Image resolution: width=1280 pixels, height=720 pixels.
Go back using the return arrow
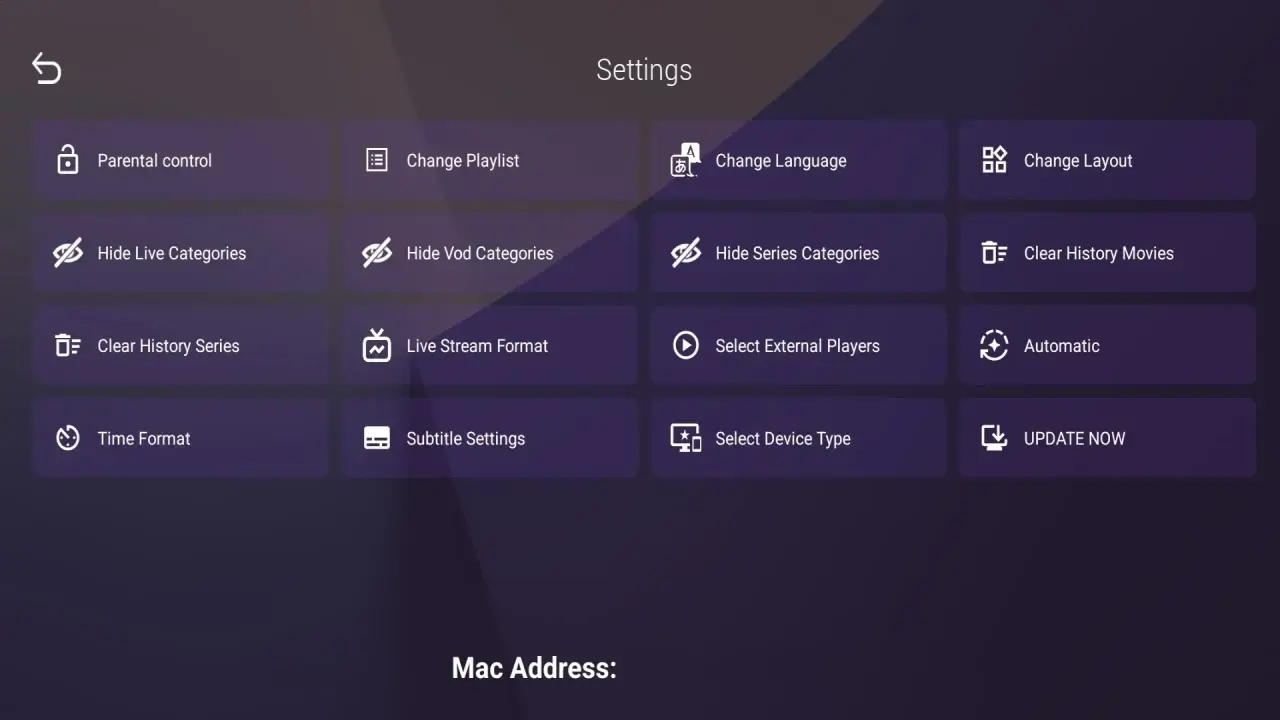[46, 68]
